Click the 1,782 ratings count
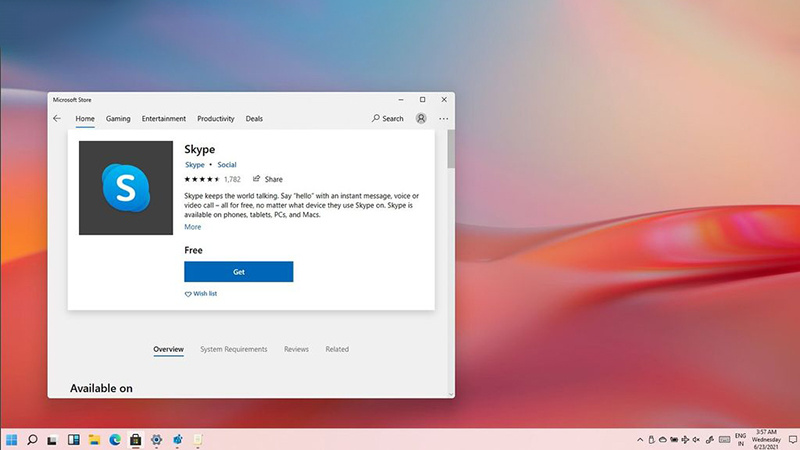The width and height of the screenshot is (800, 450). [232, 179]
